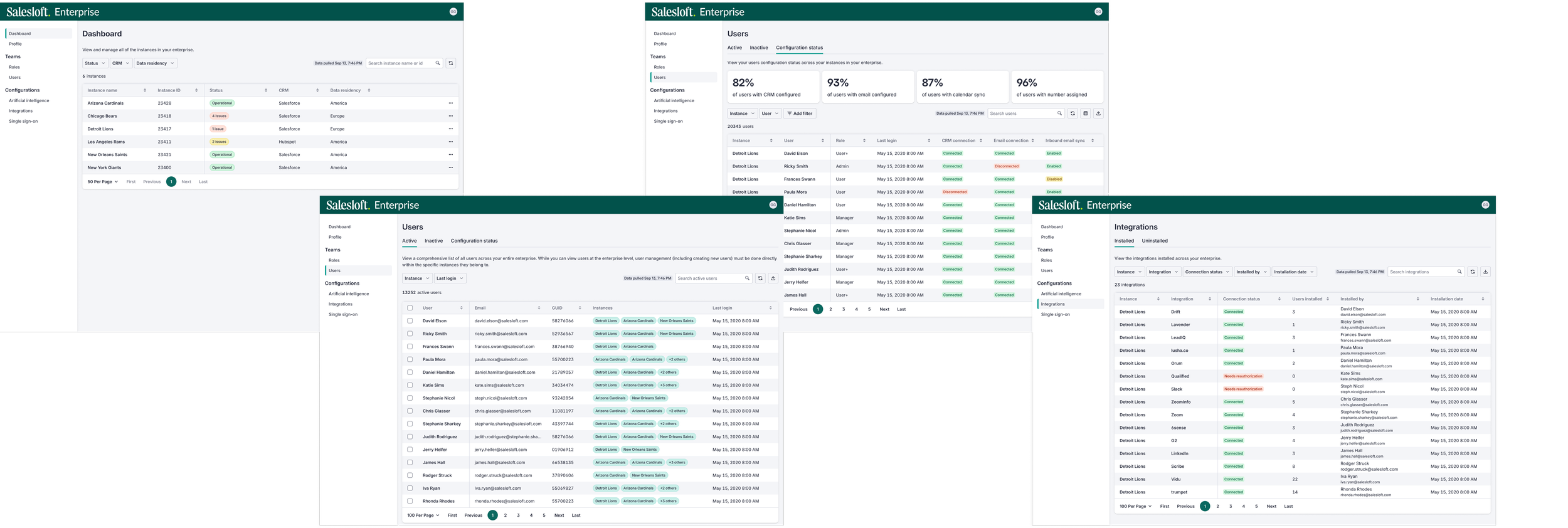Open the Status filter dropdown in Dashboard
Image resolution: width=1568 pixels, height=528 pixels.
[95, 63]
